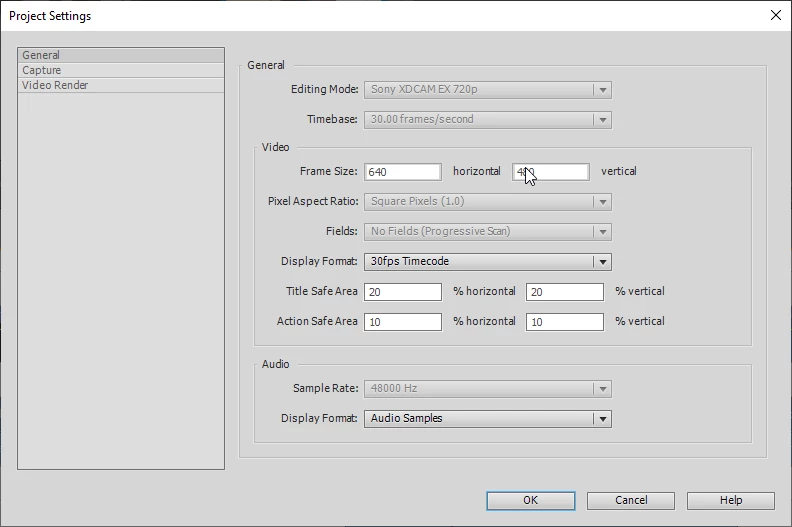The width and height of the screenshot is (792, 527).
Task: Click Action Safe Area horizontal field
Action: pyautogui.click(x=403, y=322)
